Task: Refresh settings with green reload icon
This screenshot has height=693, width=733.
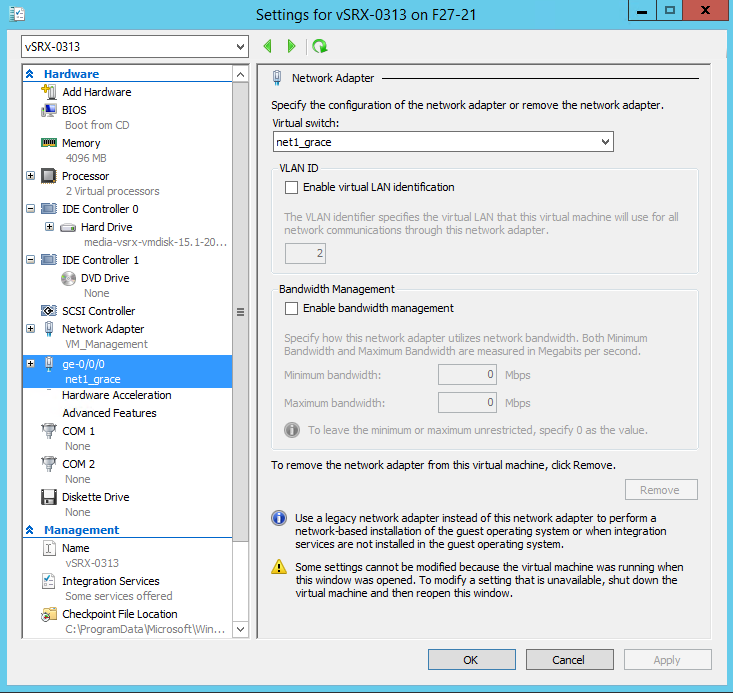Action: click(x=320, y=46)
